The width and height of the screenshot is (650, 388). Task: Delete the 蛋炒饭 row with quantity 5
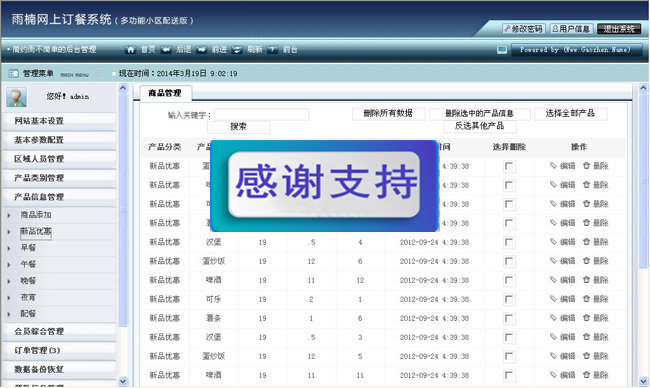[595, 356]
